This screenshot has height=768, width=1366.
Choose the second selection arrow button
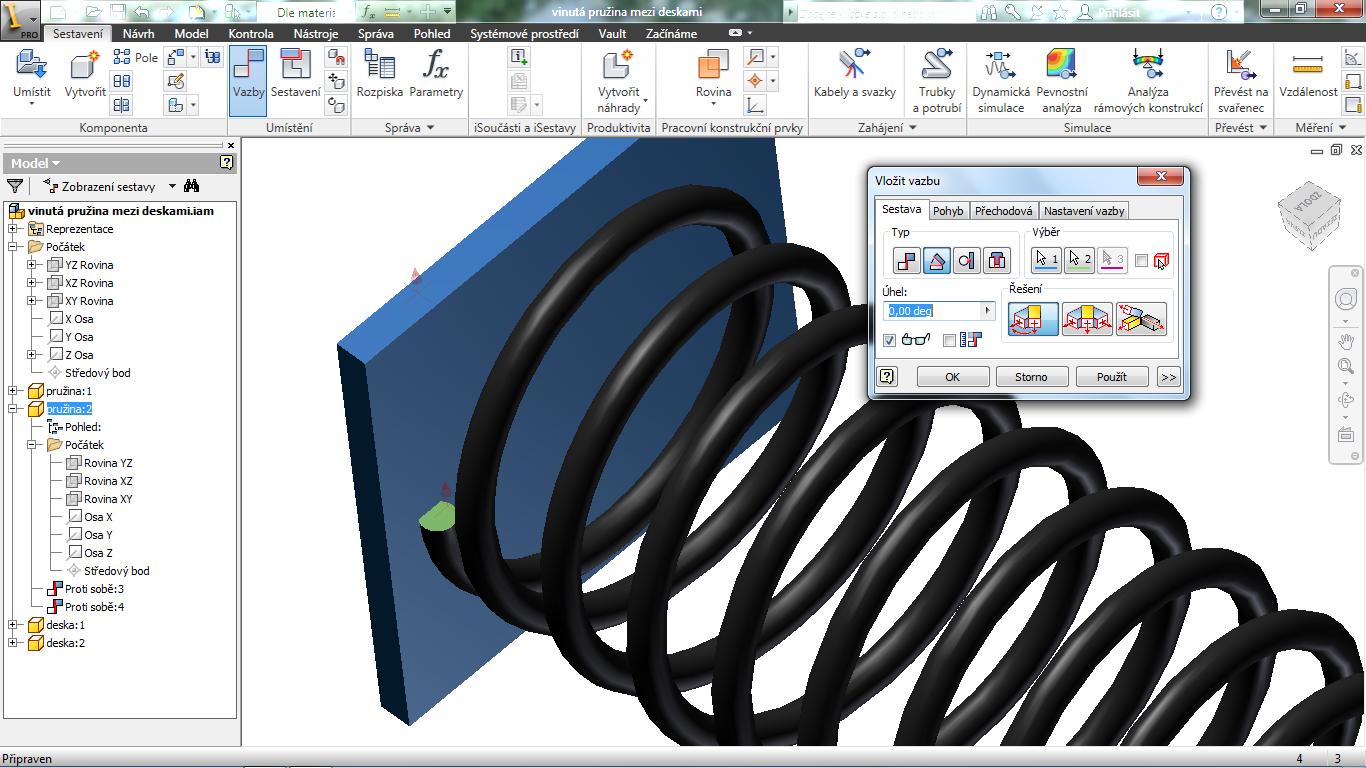(x=1079, y=261)
